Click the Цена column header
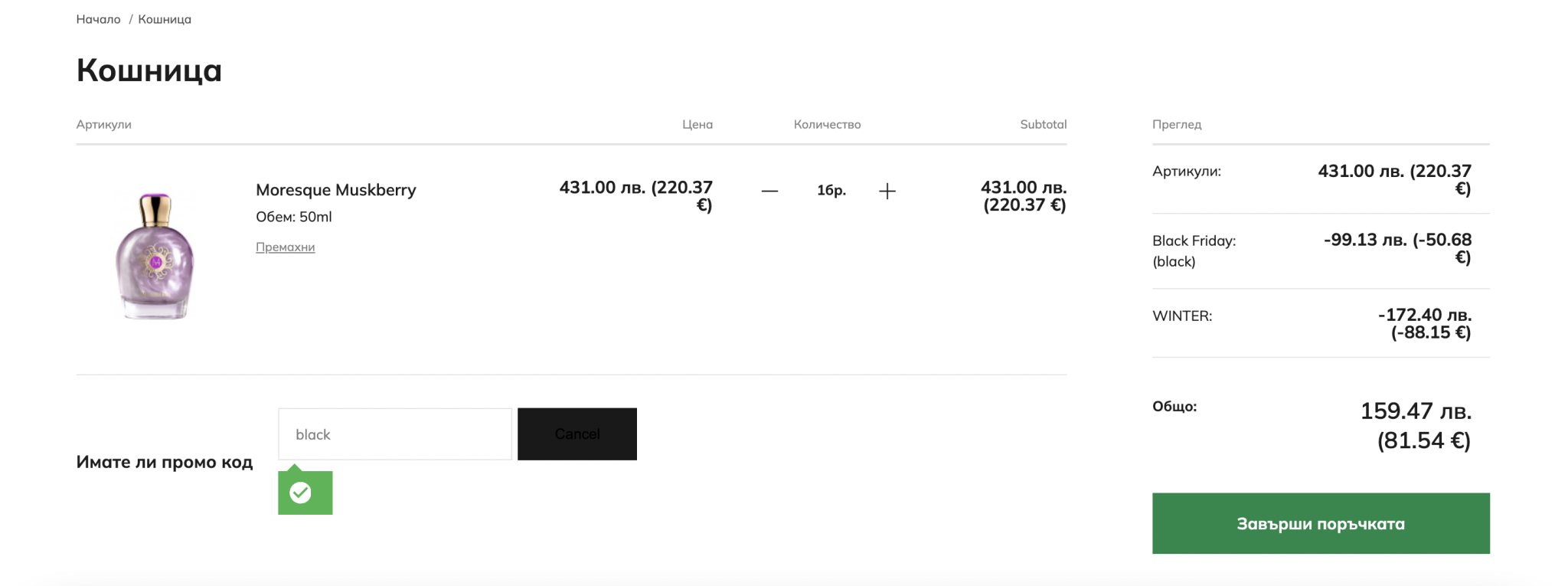 point(697,124)
